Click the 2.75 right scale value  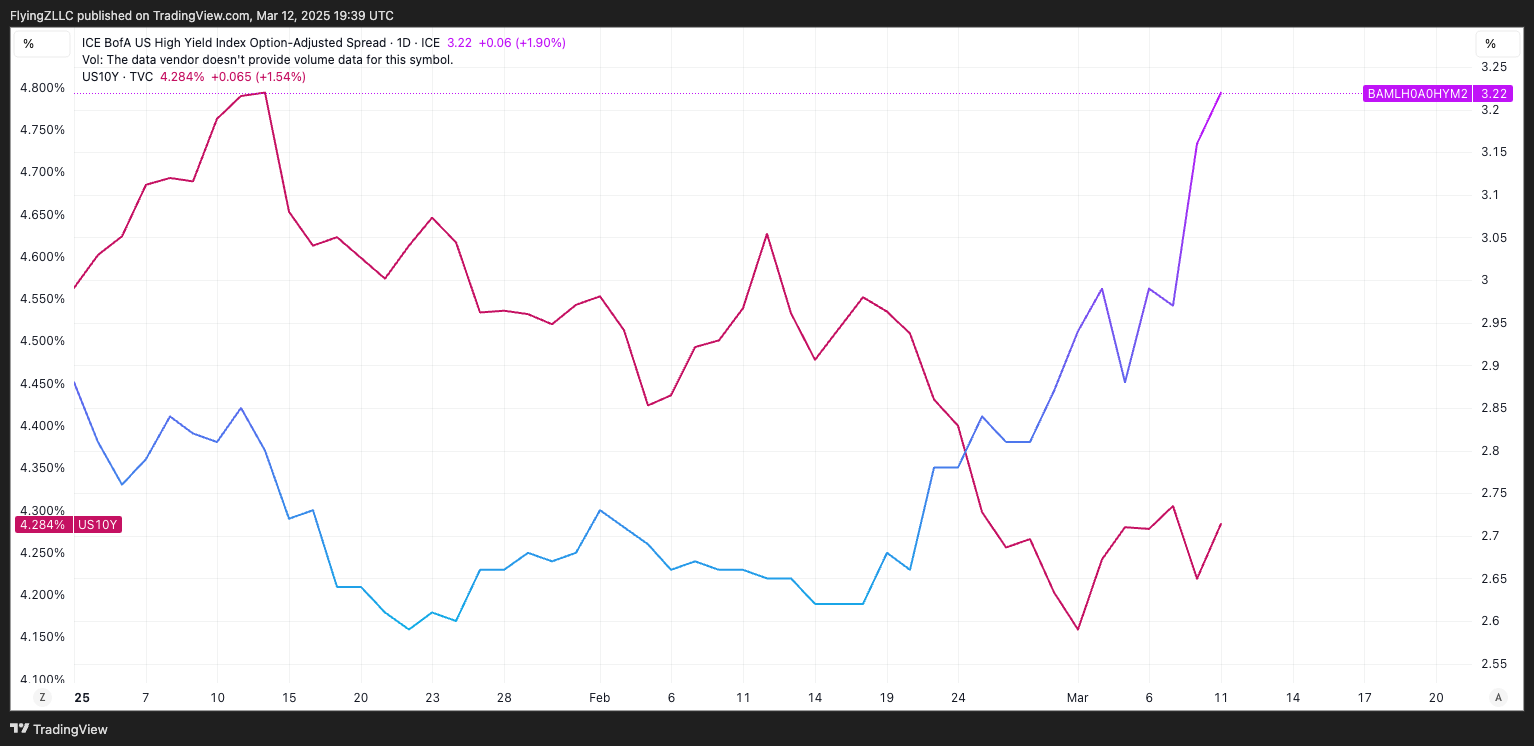pyautogui.click(x=1493, y=492)
